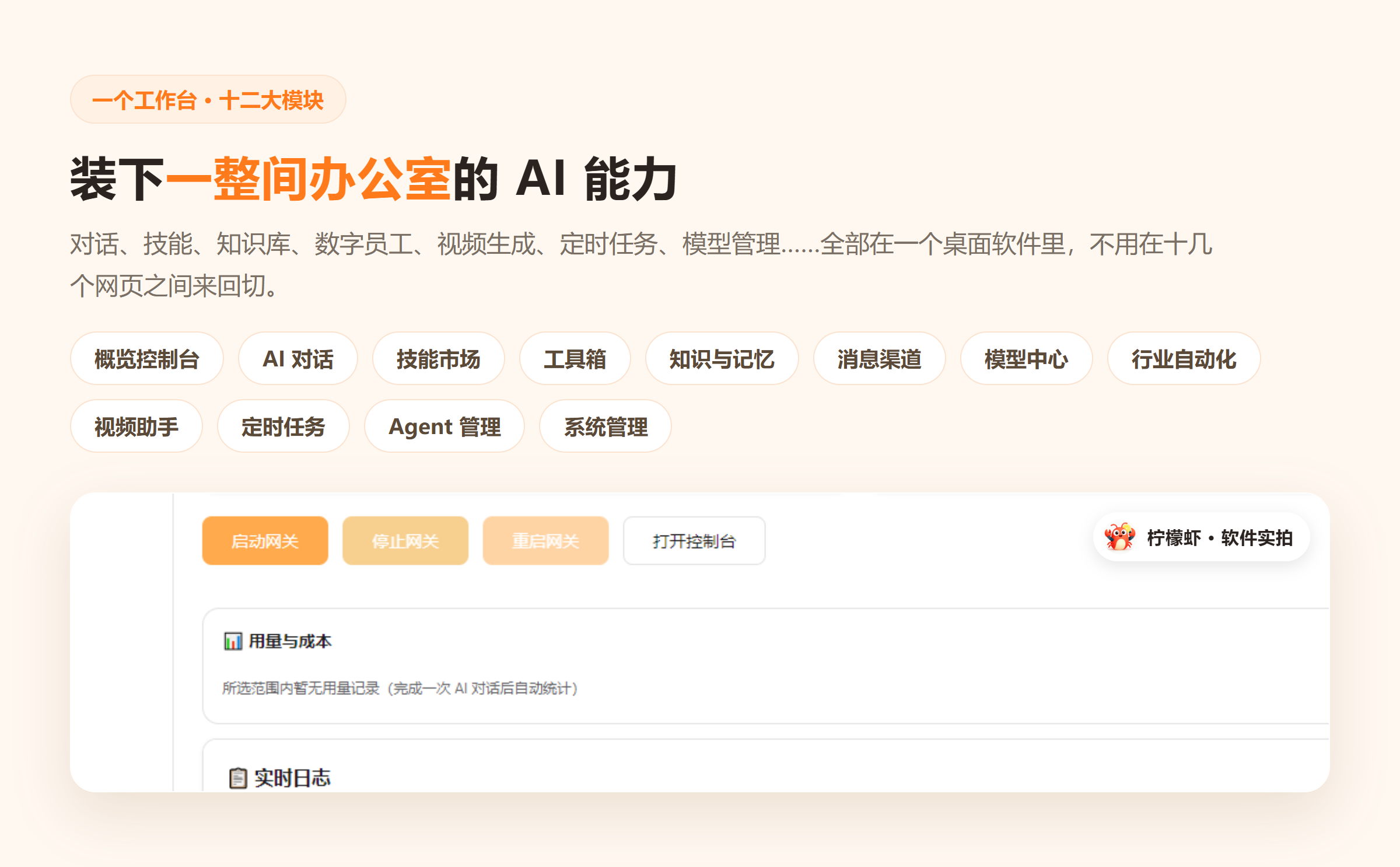The width and height of the screenshot is (1400, 867).
Task: Hit the 重启网关 button
Action: pyautogui.click(x=545, y=541)
